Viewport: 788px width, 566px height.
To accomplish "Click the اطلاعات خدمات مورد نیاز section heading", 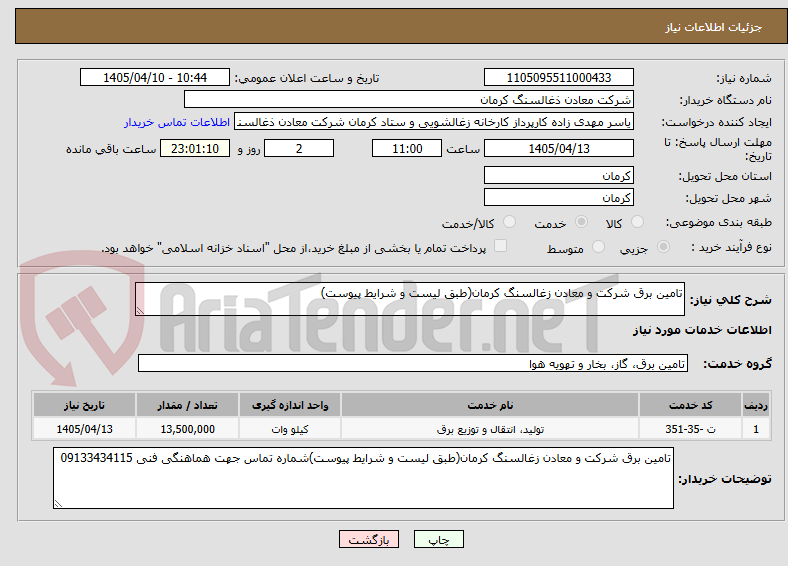I will pyautogui.click(x=702, y=330).
